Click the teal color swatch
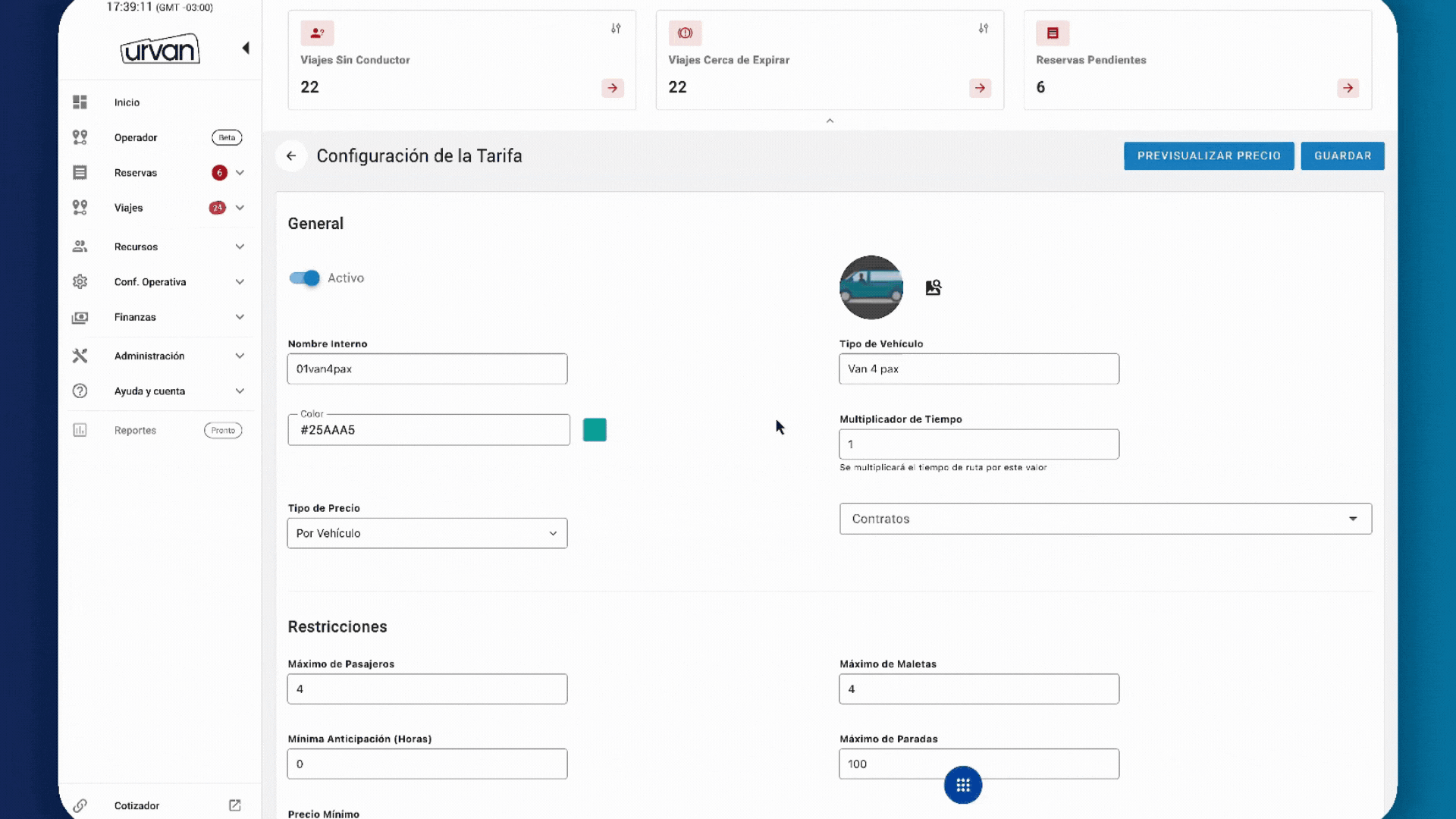 pyautogui.click(x=595, y=430)
